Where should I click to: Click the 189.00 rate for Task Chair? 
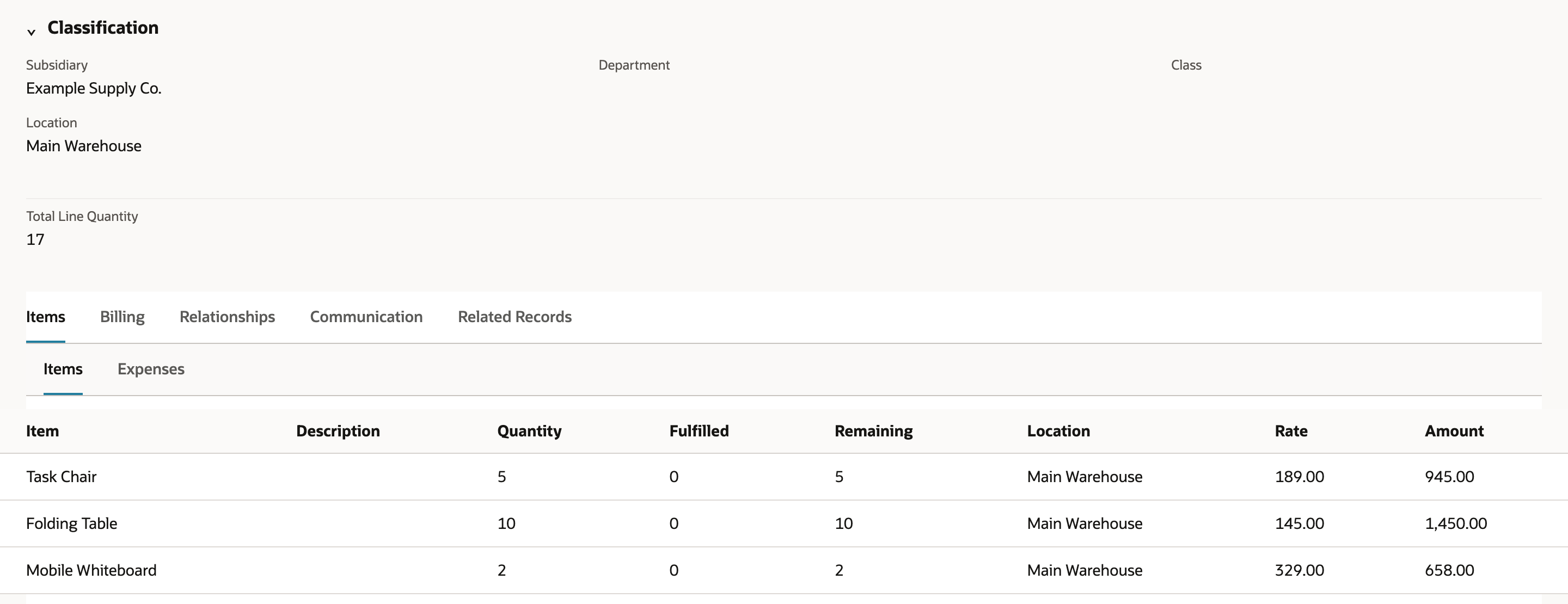coord(1300,477)
